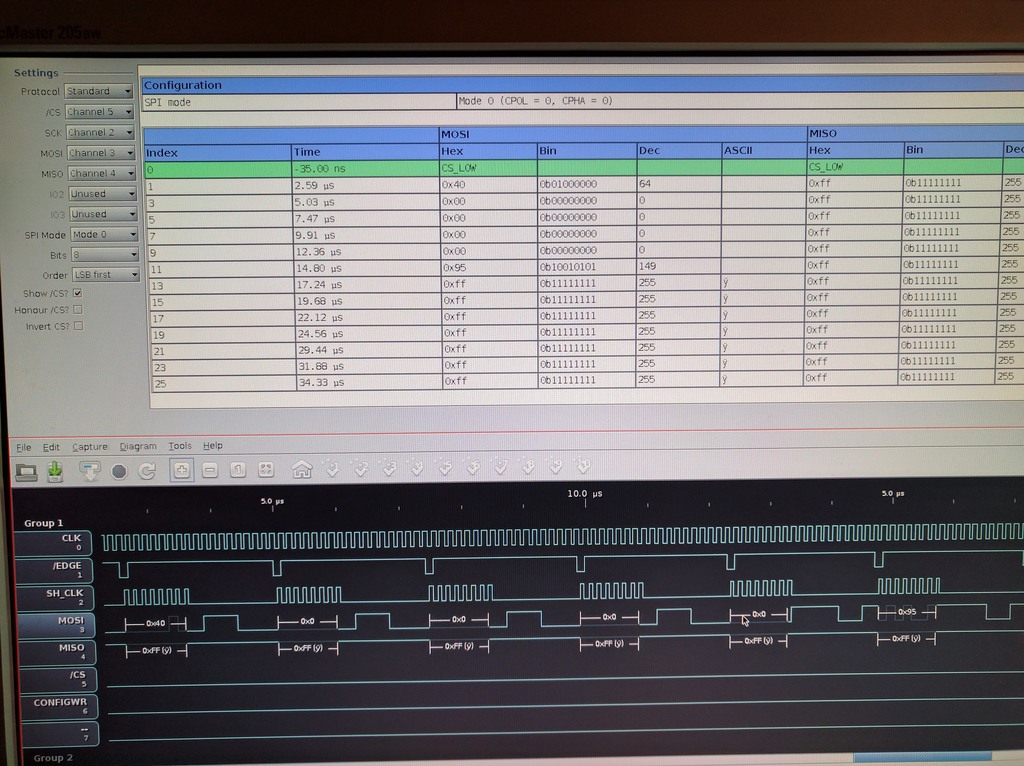
Task: Uncheck the Show /CS? checkbox
Action: click(78, 293)
